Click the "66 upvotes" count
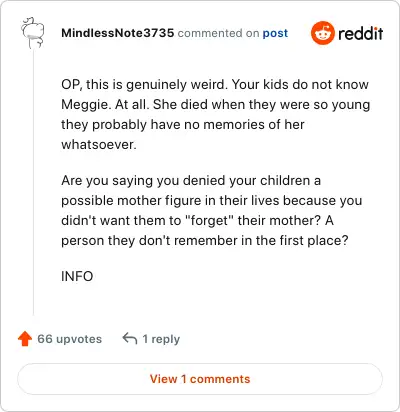400x412 pixels. [70, 339]
